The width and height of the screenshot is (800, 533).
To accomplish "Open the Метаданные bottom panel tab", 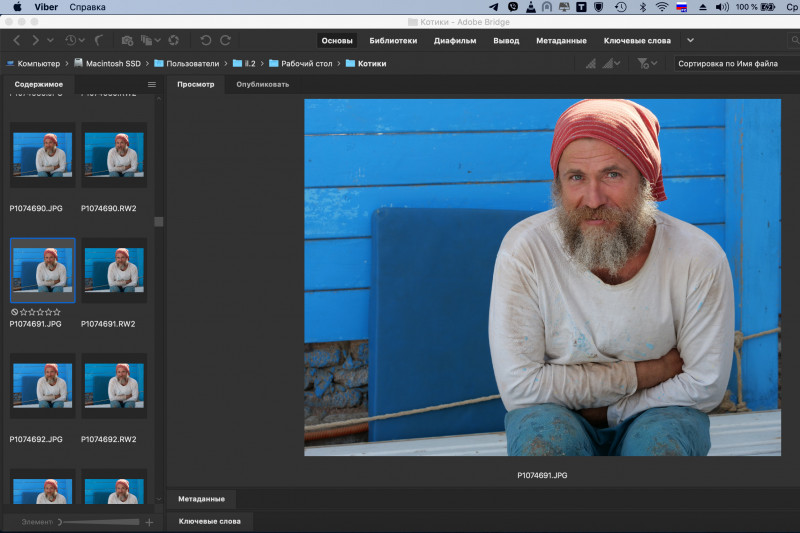I will (x=202, y=499).
